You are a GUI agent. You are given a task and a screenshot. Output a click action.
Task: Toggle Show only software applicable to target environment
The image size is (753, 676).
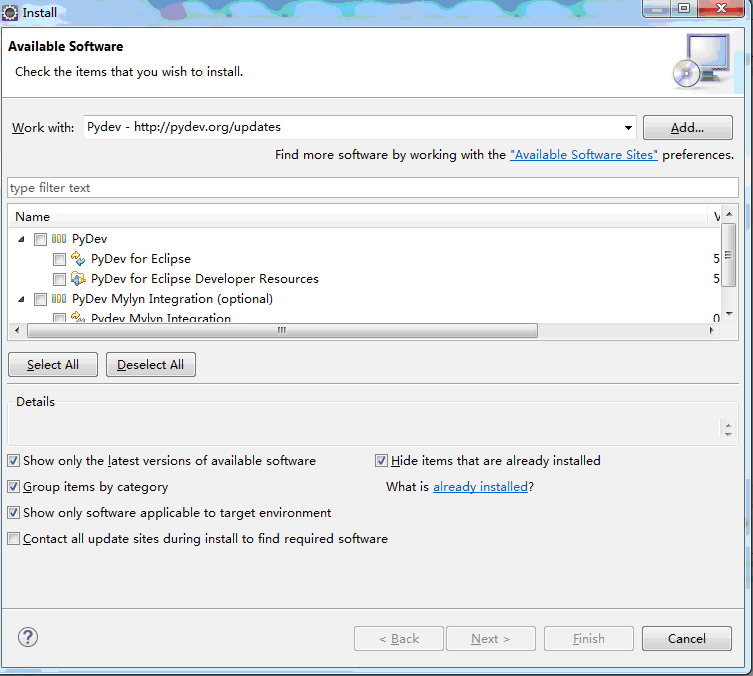[13, 512]
